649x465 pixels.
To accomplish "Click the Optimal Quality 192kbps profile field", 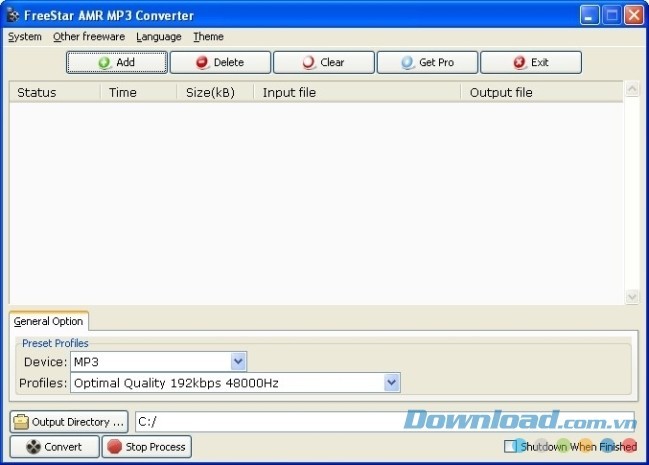I will click(235, 383).
